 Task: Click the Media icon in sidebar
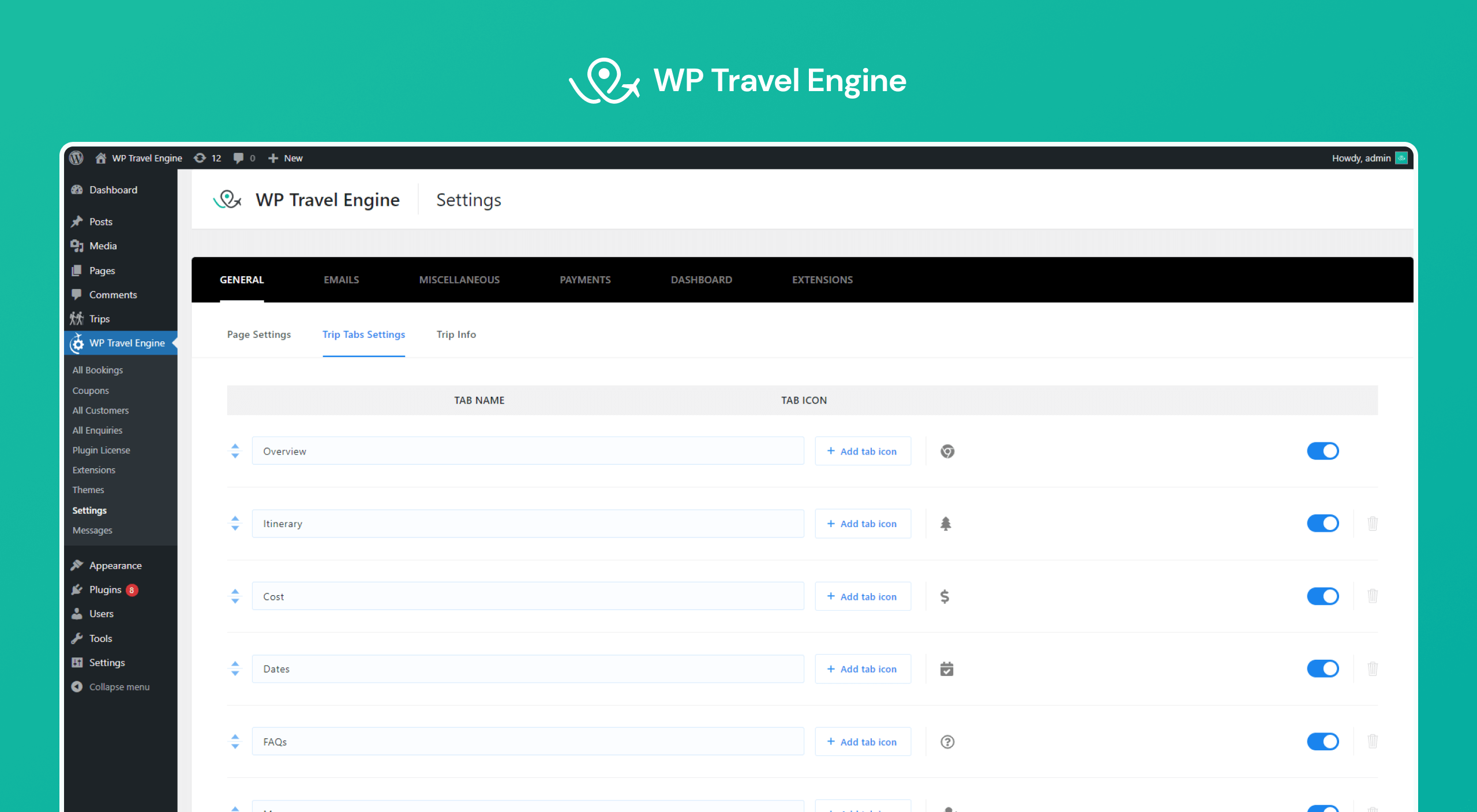[77, 246]
